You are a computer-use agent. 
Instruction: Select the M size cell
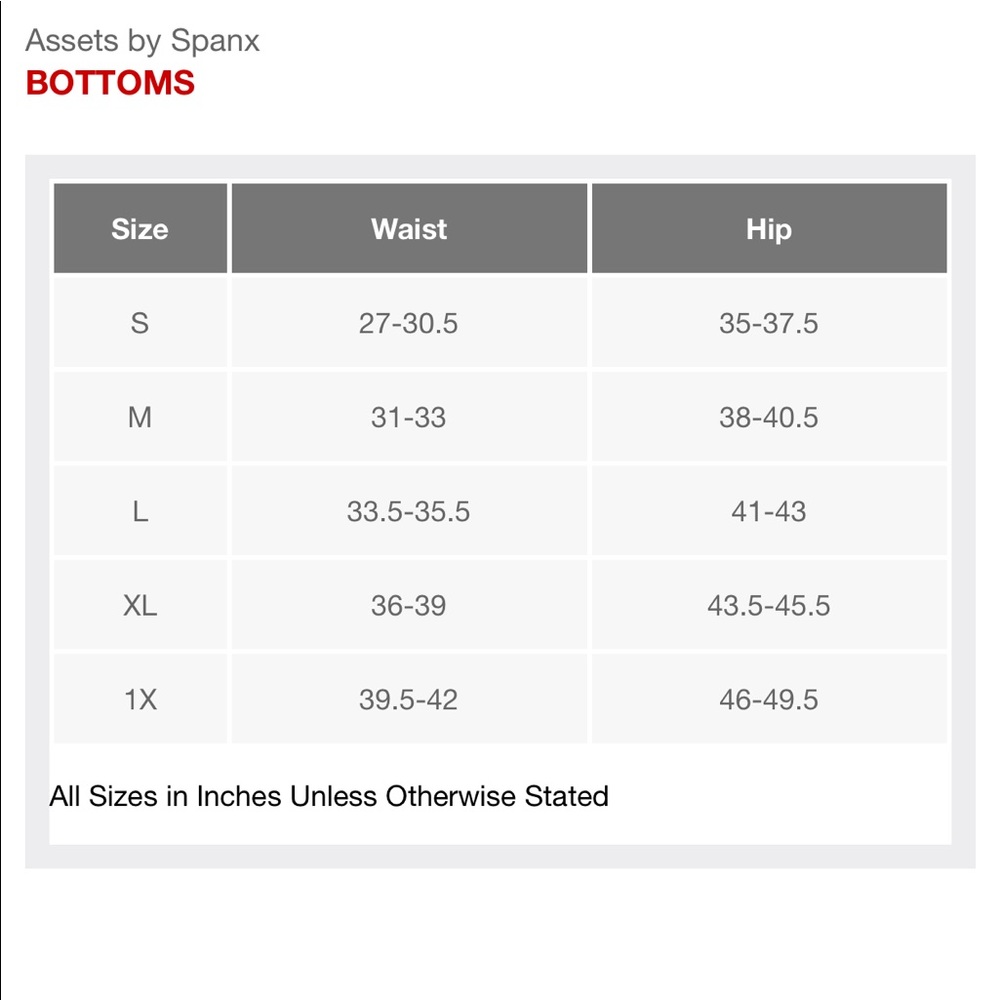tap(140, 417)
